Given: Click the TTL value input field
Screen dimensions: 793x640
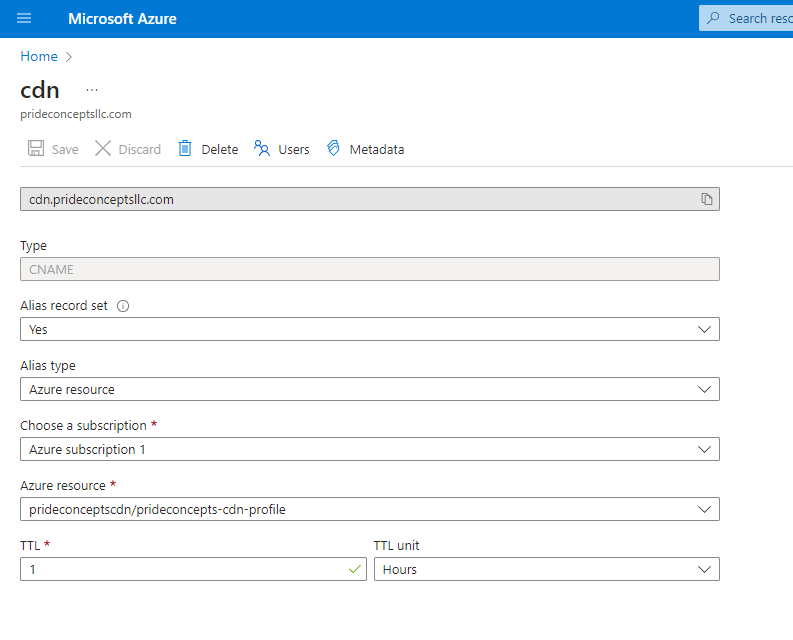Looking at the screenshot, I should (x=193, y=569).
